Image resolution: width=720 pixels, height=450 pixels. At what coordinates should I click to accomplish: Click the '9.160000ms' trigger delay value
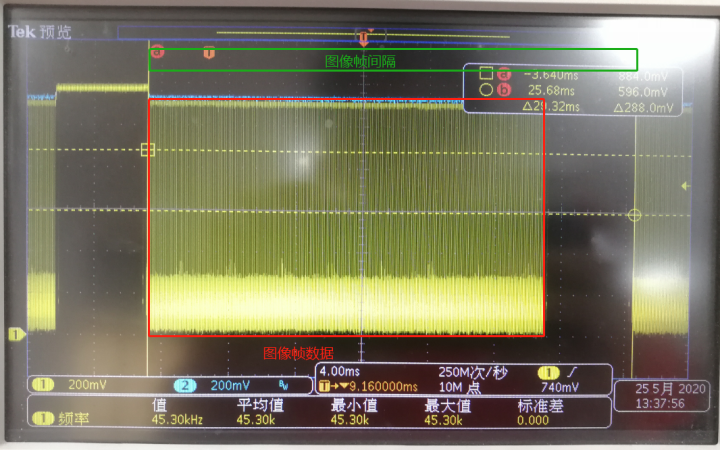384,387
